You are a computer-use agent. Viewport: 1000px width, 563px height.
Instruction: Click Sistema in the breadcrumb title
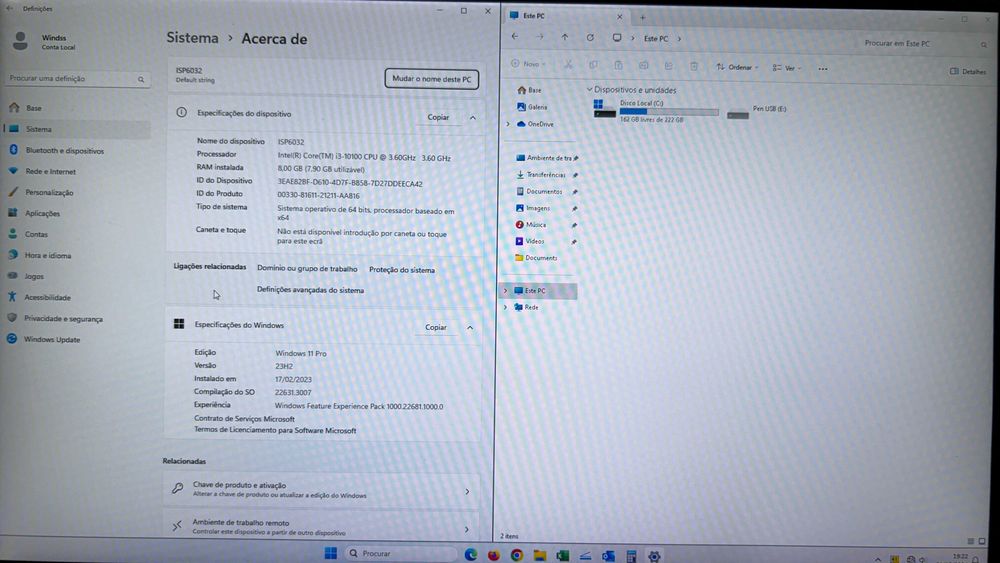(x=192, y=38)
